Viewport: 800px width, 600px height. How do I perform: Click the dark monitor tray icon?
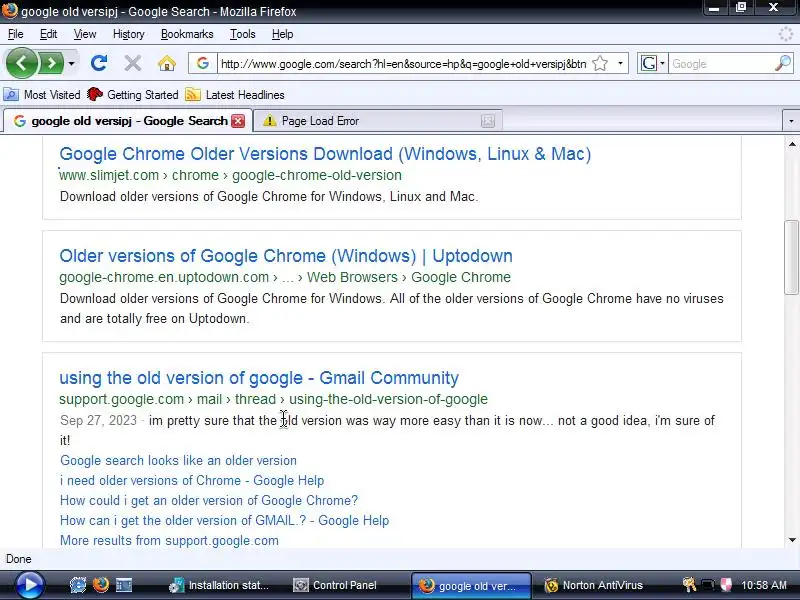[708, 585]
